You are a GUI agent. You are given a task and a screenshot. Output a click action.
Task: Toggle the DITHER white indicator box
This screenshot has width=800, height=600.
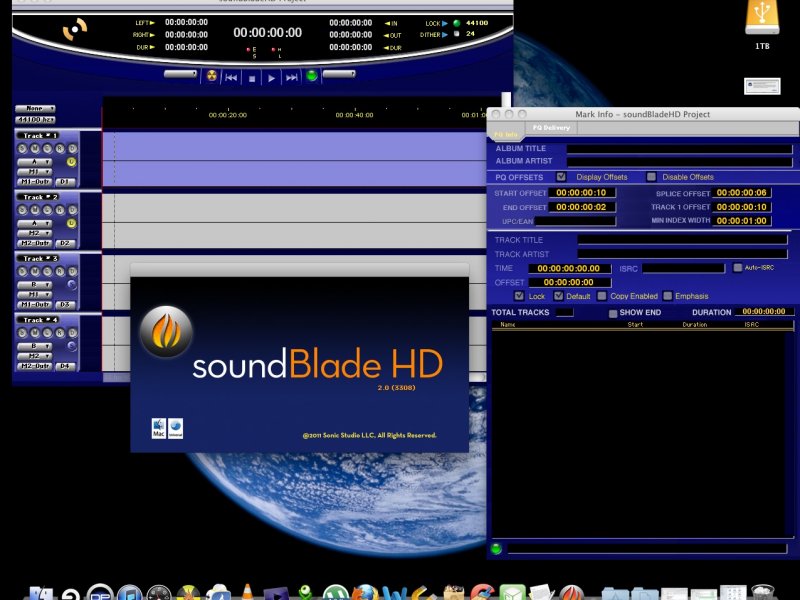[x=457, y=34]
